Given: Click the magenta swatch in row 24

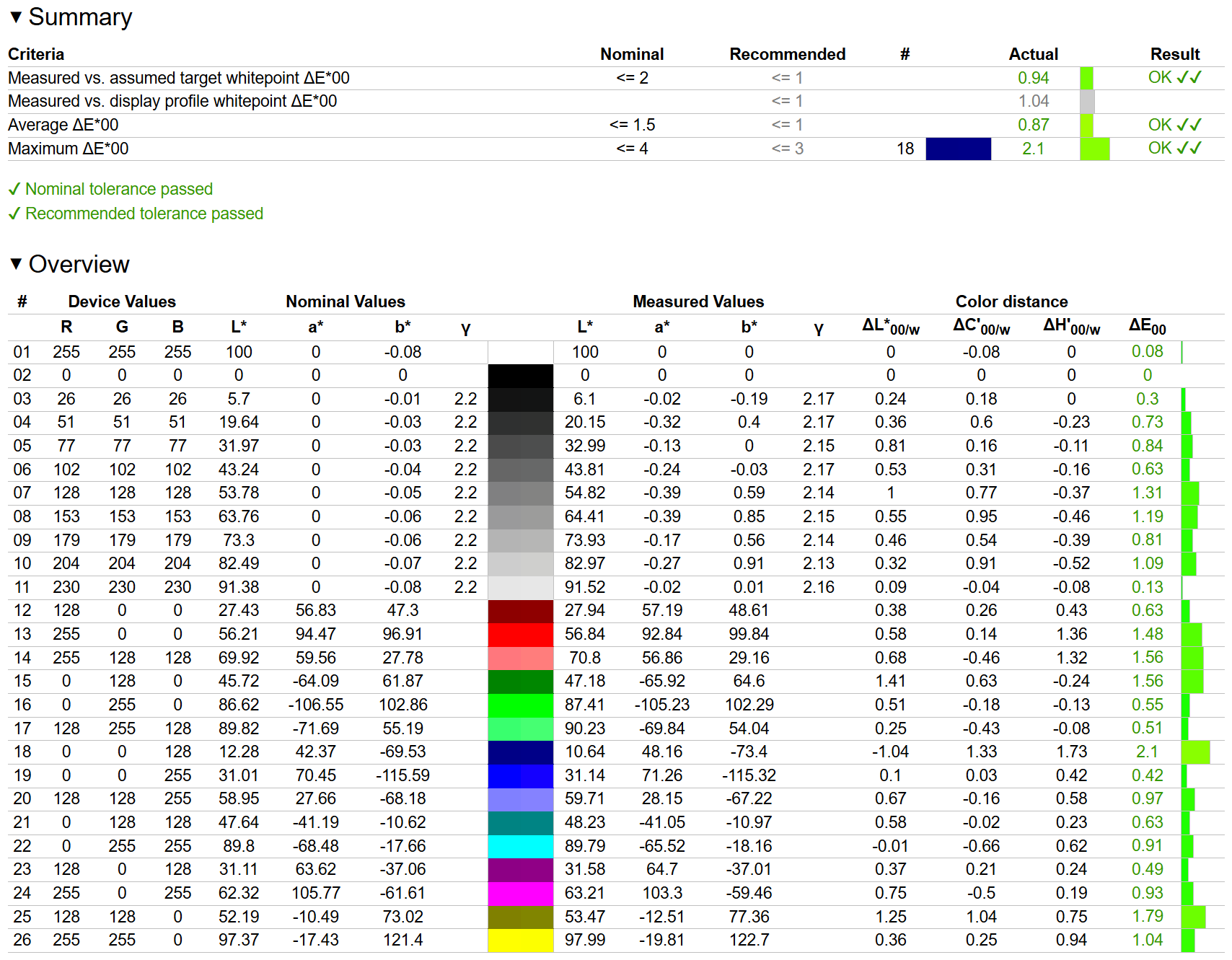Looking at the screenshot, I should click(x=521, y=894).
